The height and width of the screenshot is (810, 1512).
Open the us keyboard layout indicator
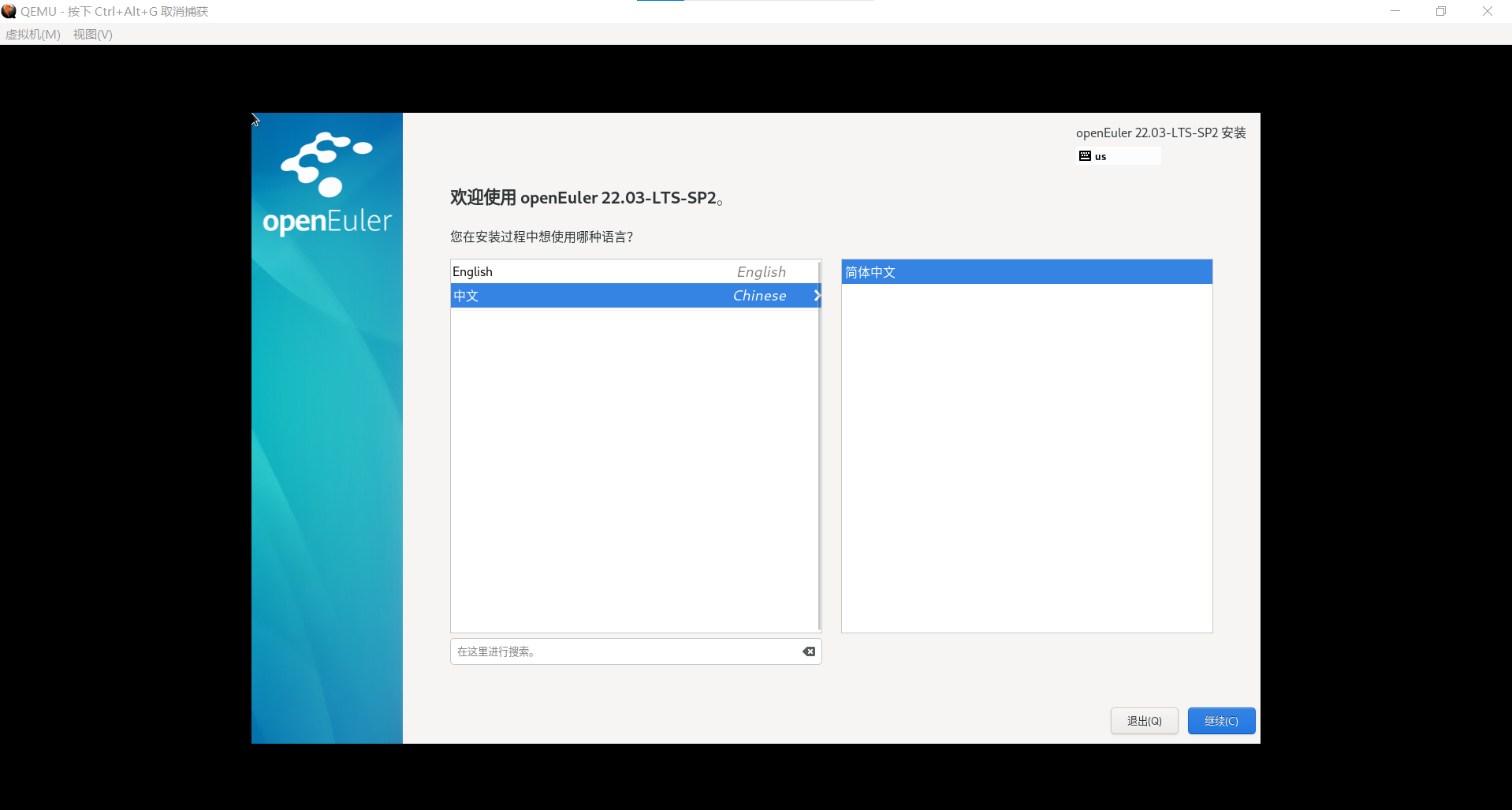click(1119, 156)
